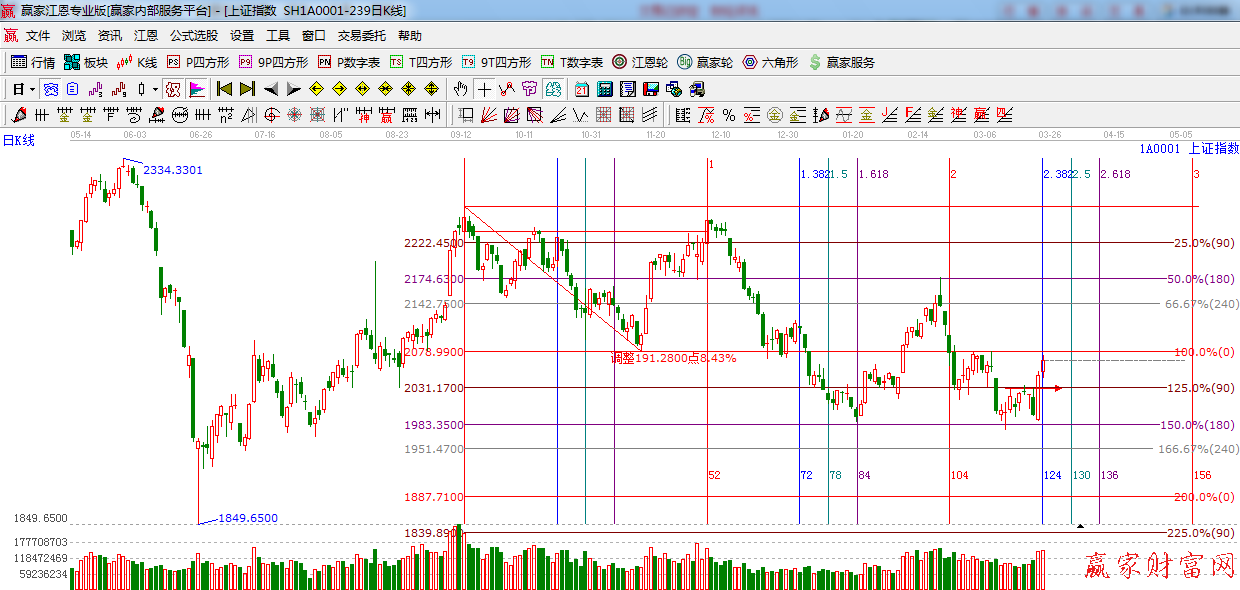
Task: Expand the candlestick style dropdown arrow
Action: (x=155, y=89)
